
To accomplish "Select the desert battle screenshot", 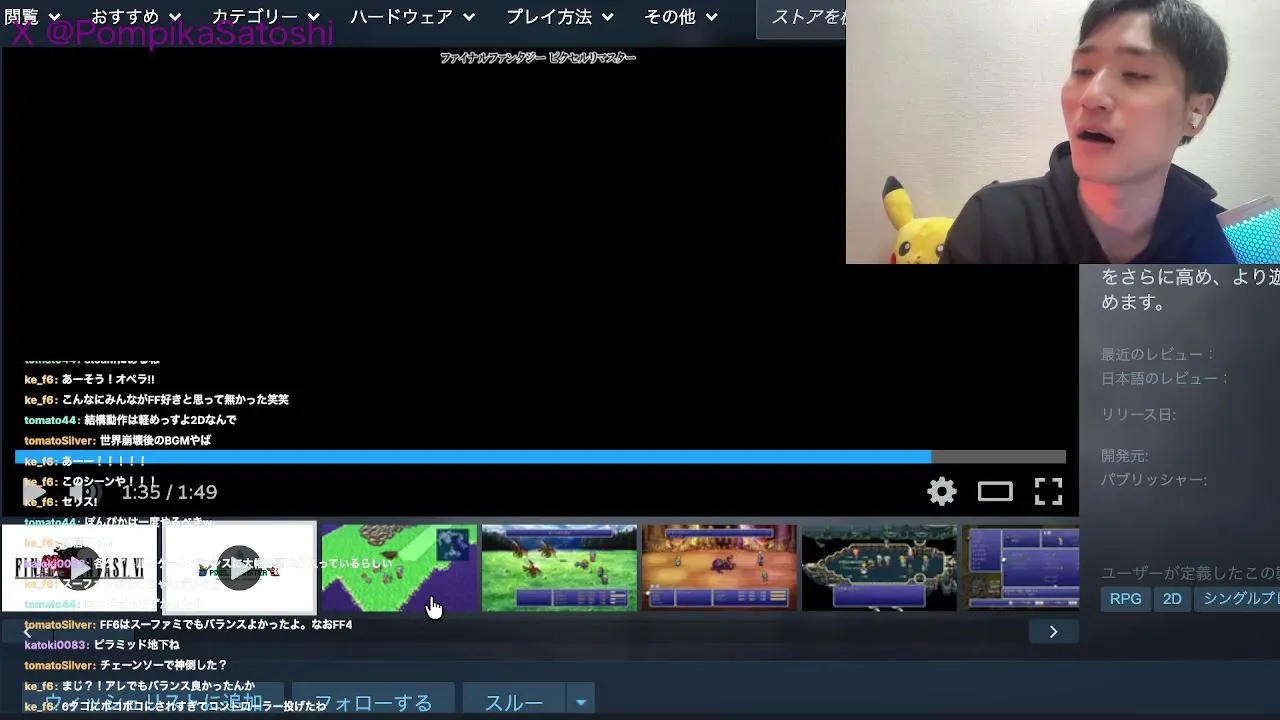I will pyautogui.click(x=719, y=568).
